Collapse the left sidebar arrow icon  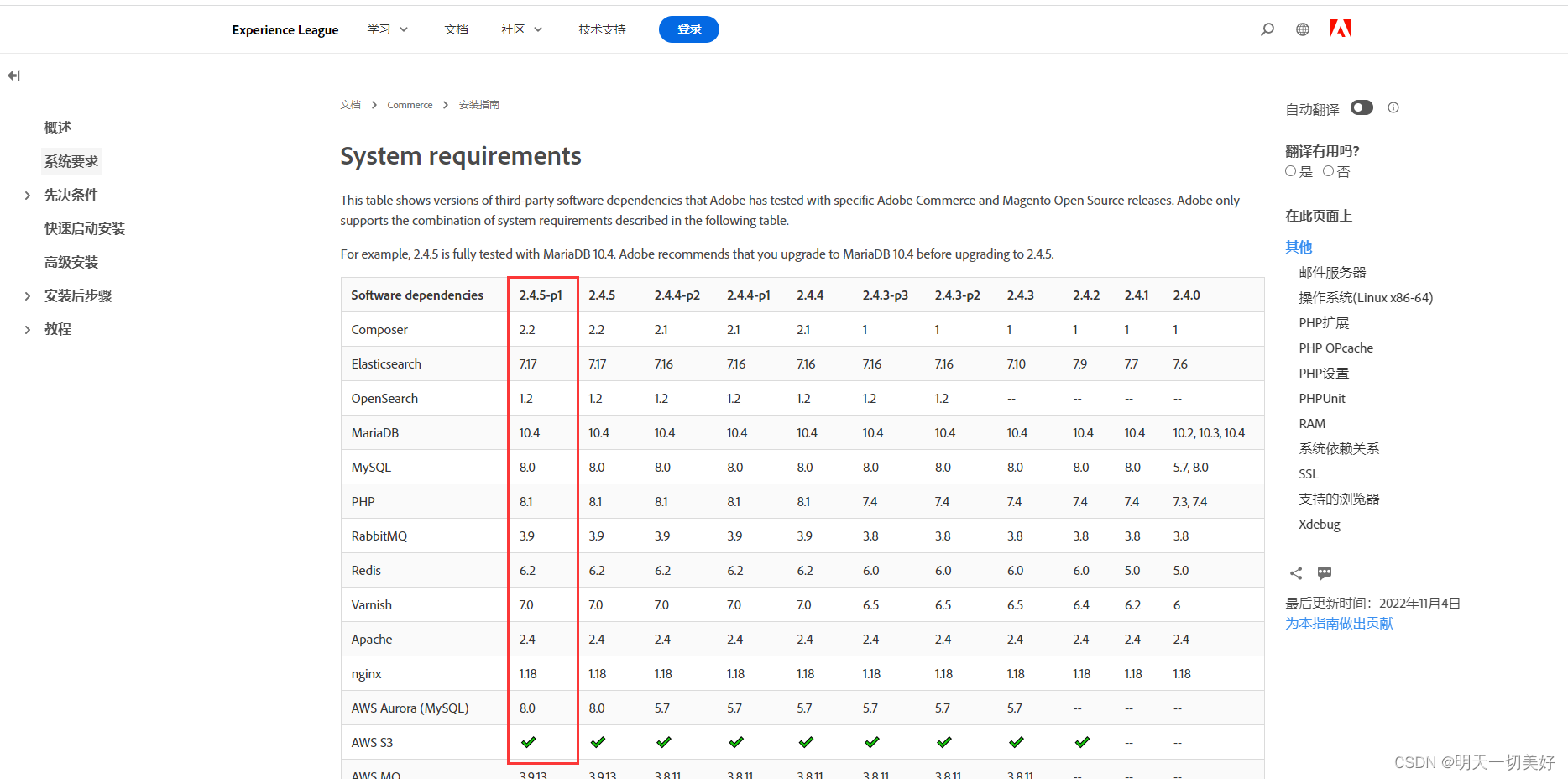coord(13,76)
